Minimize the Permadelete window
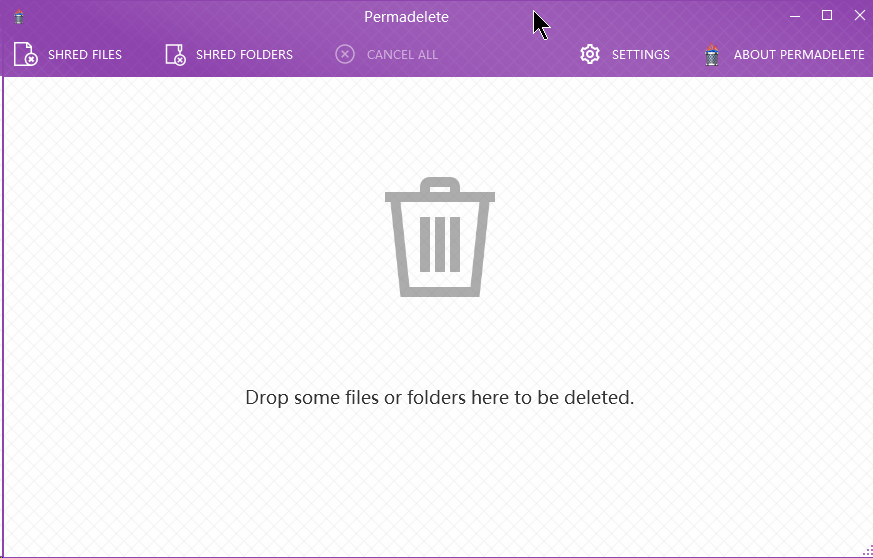The image size is (873, 558). [x=795, y=16]
